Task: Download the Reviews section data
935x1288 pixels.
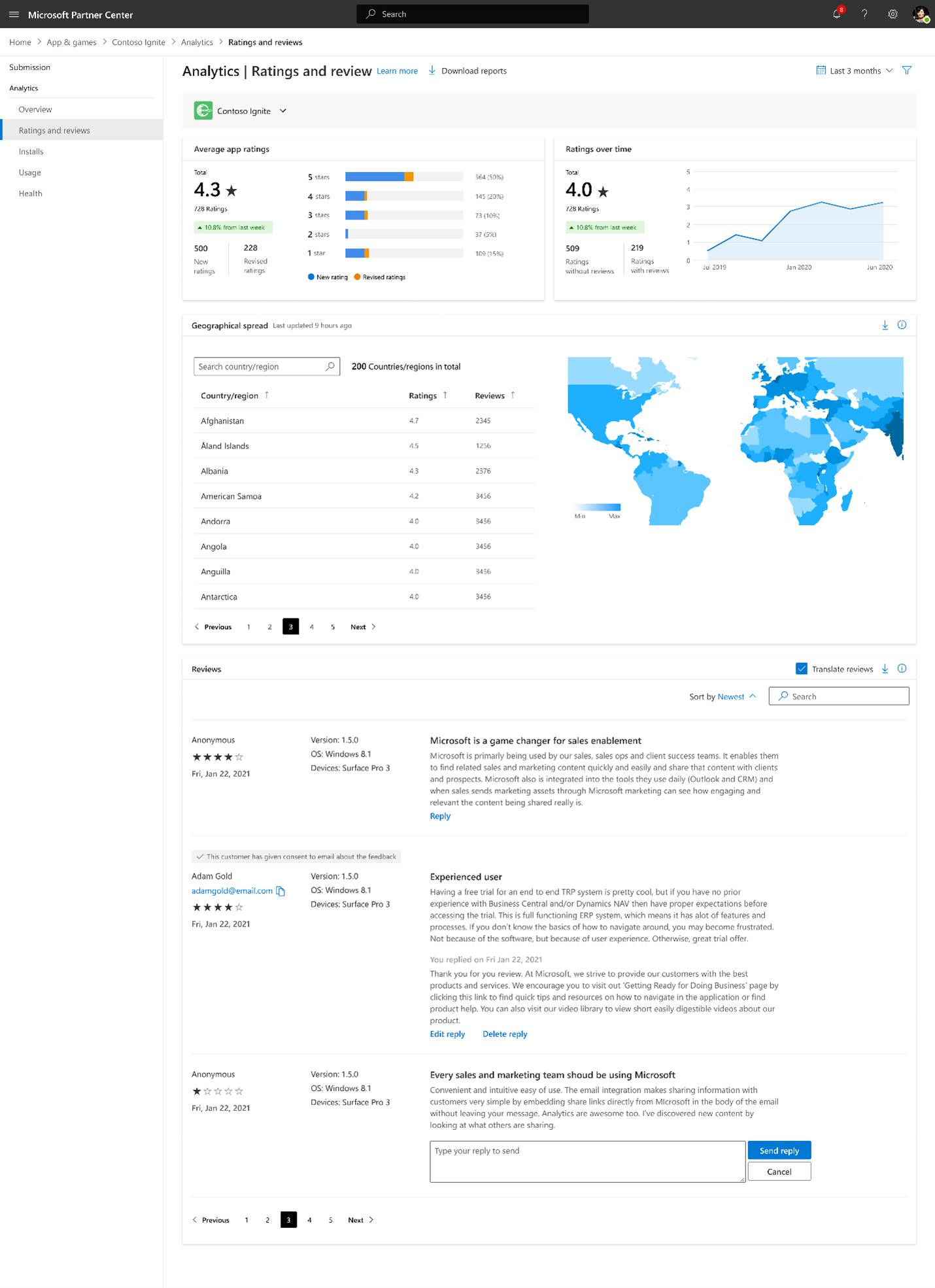Action: coord(885,669)
